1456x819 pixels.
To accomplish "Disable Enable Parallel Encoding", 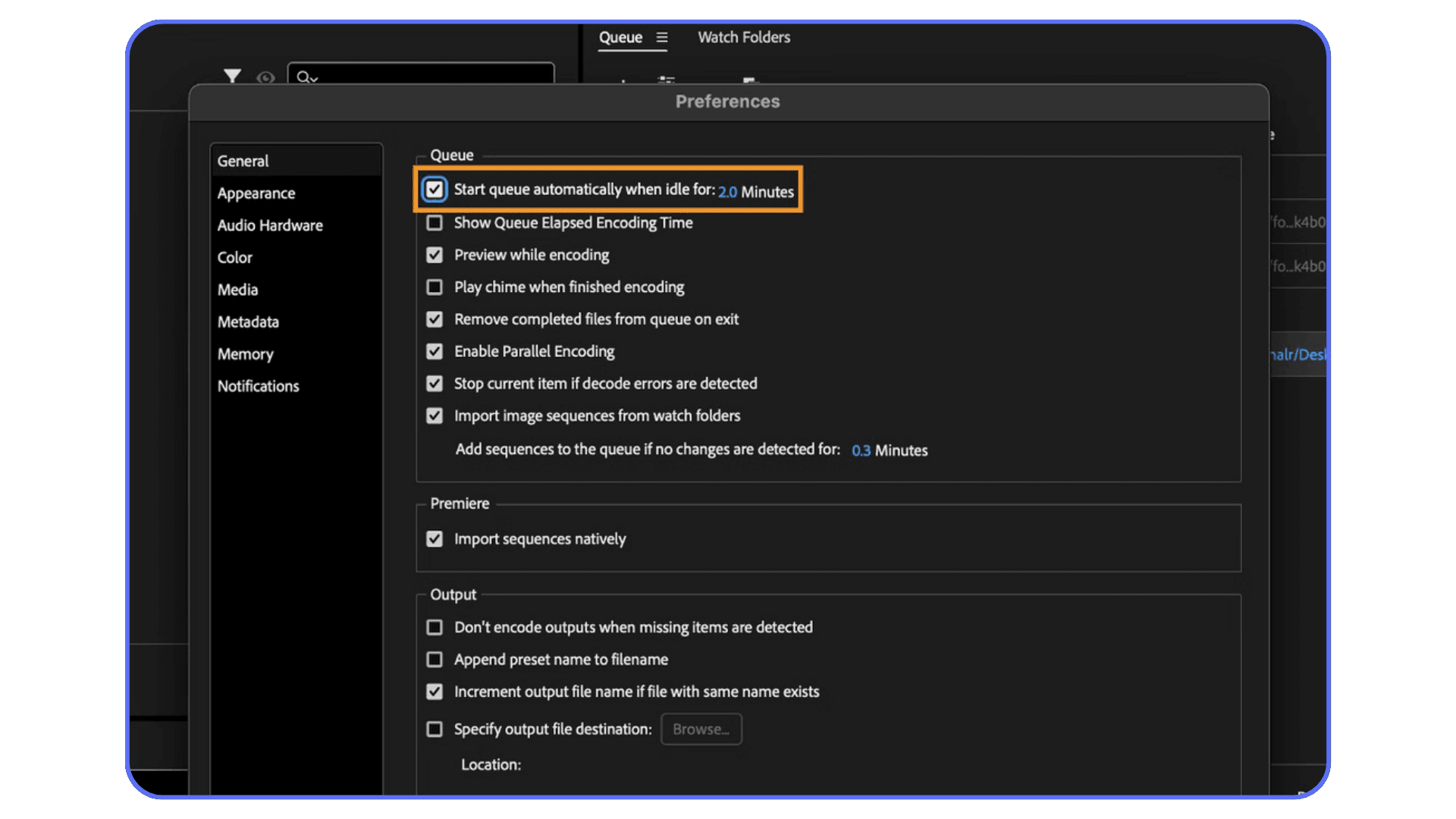I will (435, 351).
